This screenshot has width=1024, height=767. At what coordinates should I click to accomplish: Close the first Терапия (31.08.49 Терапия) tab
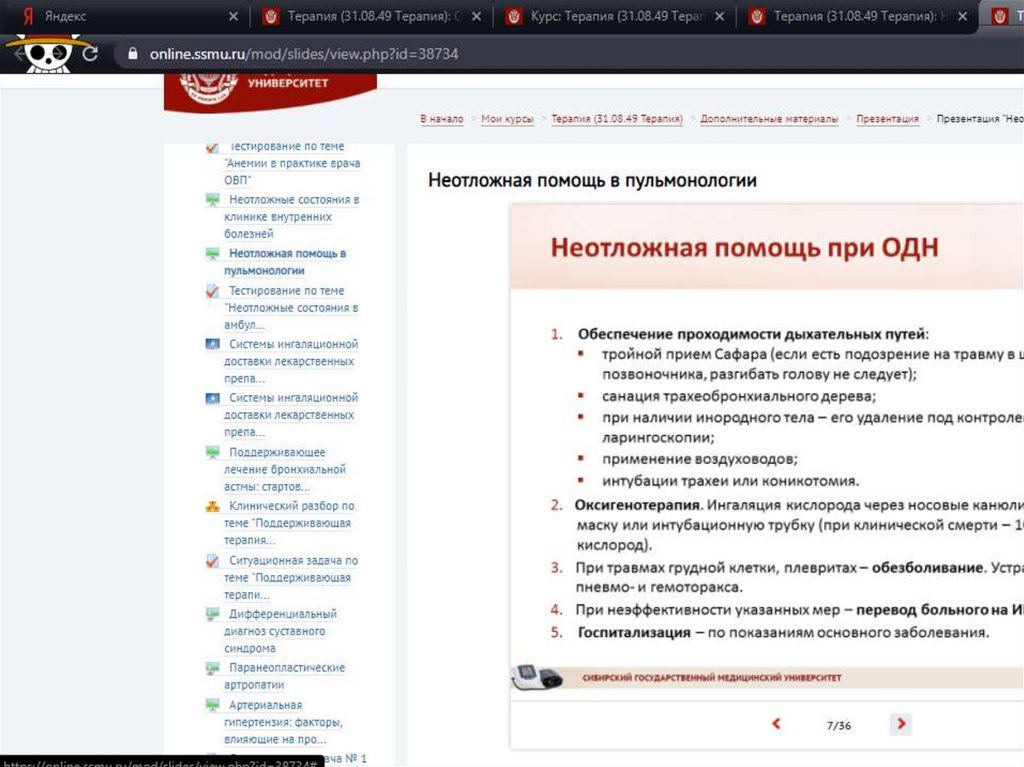(476, 16)
